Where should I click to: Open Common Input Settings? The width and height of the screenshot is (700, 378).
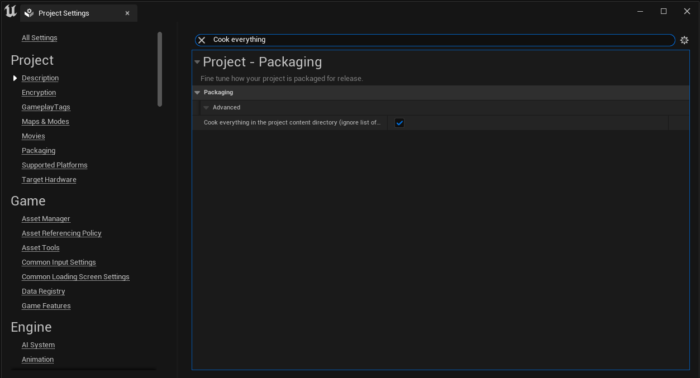(59, 262)
